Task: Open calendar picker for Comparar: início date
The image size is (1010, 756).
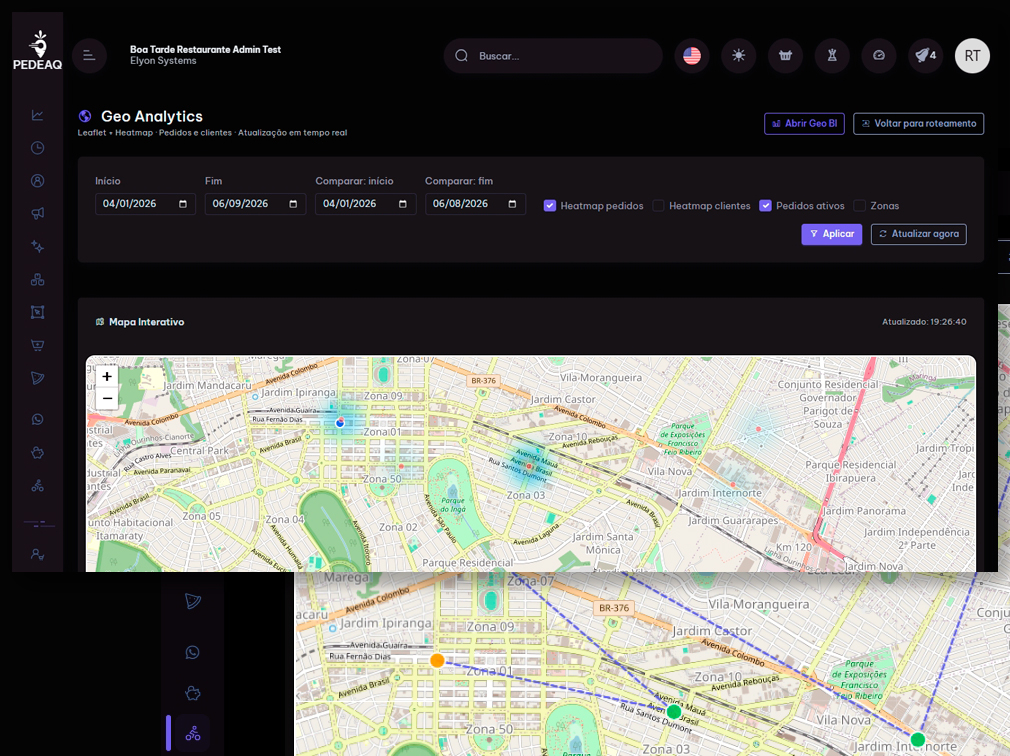Action: point(403,204)
